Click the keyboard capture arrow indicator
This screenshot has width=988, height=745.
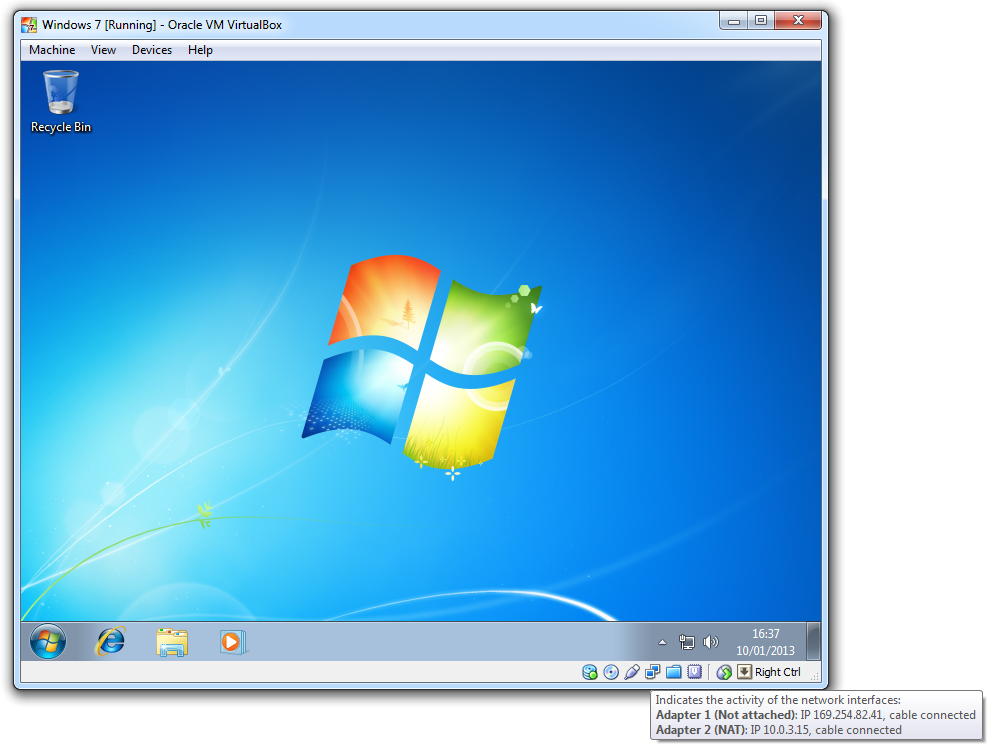[x=744, y=672]
